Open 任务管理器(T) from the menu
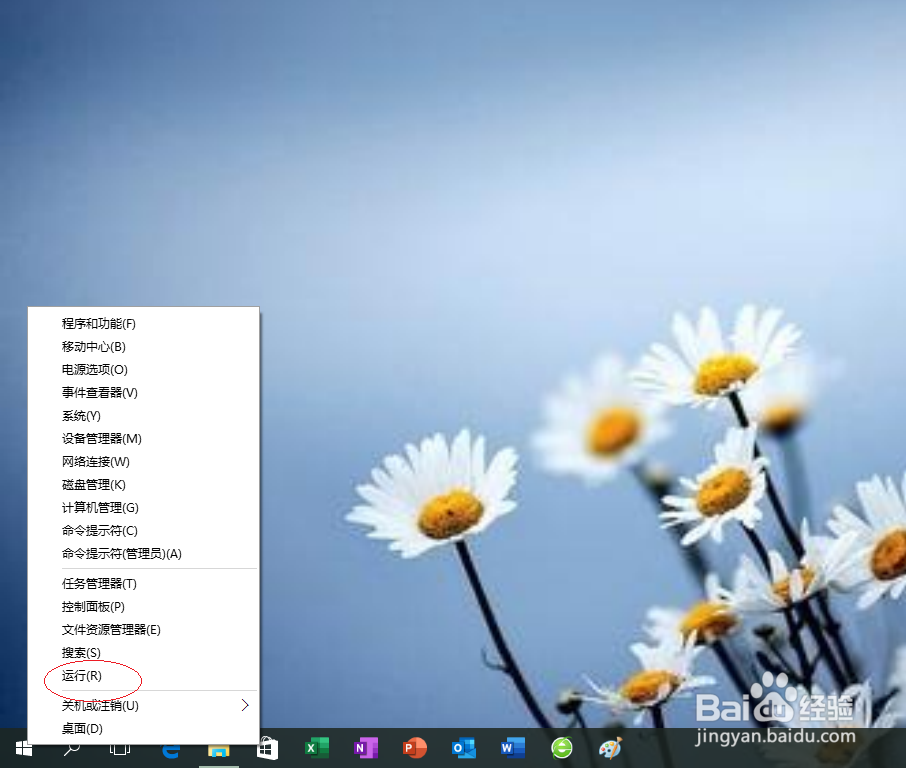This screenshot has height=768, width=906. [x=99, y=583]
